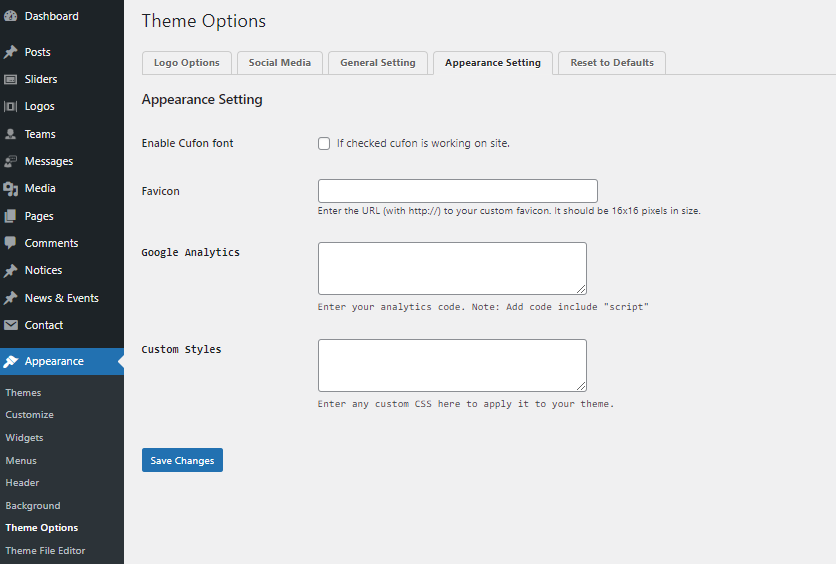Screen dimensions: 836x564
Task: Select the Appearance Setting tab
Action: (493, 63)
